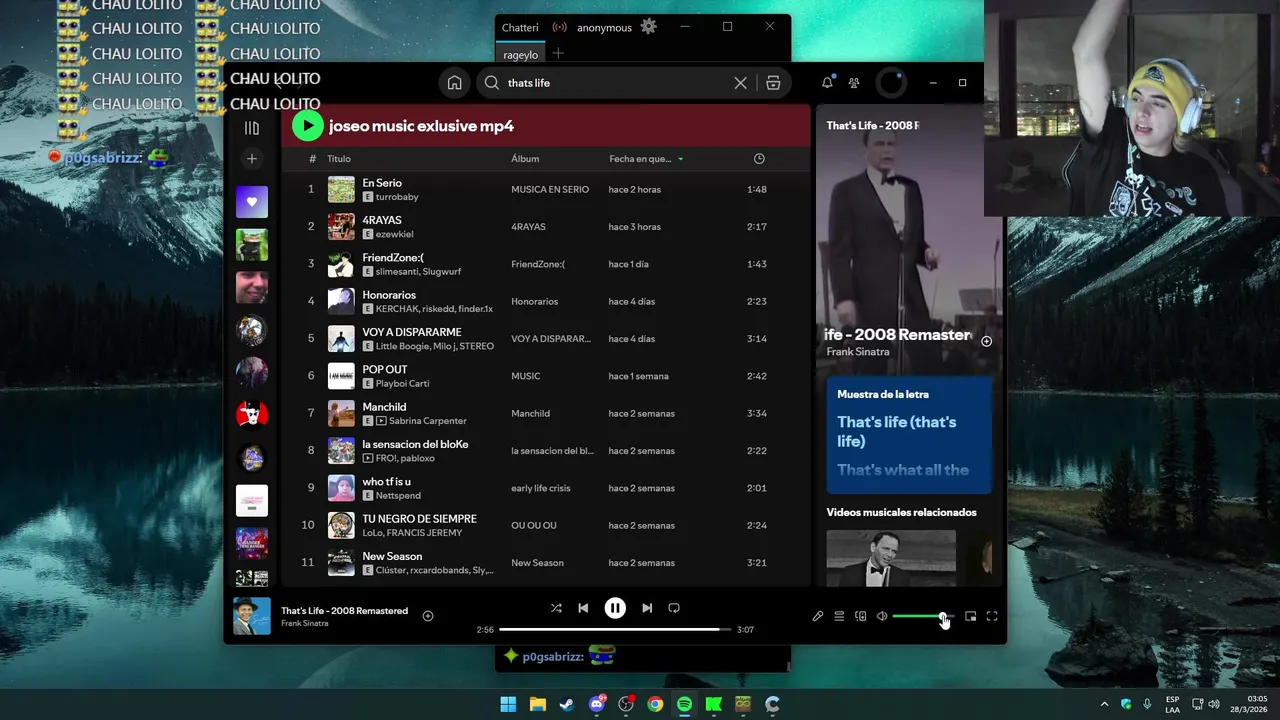Open the Your Library sidebar icon
This screenshot has width=1280, height=720.
(252, 128)
